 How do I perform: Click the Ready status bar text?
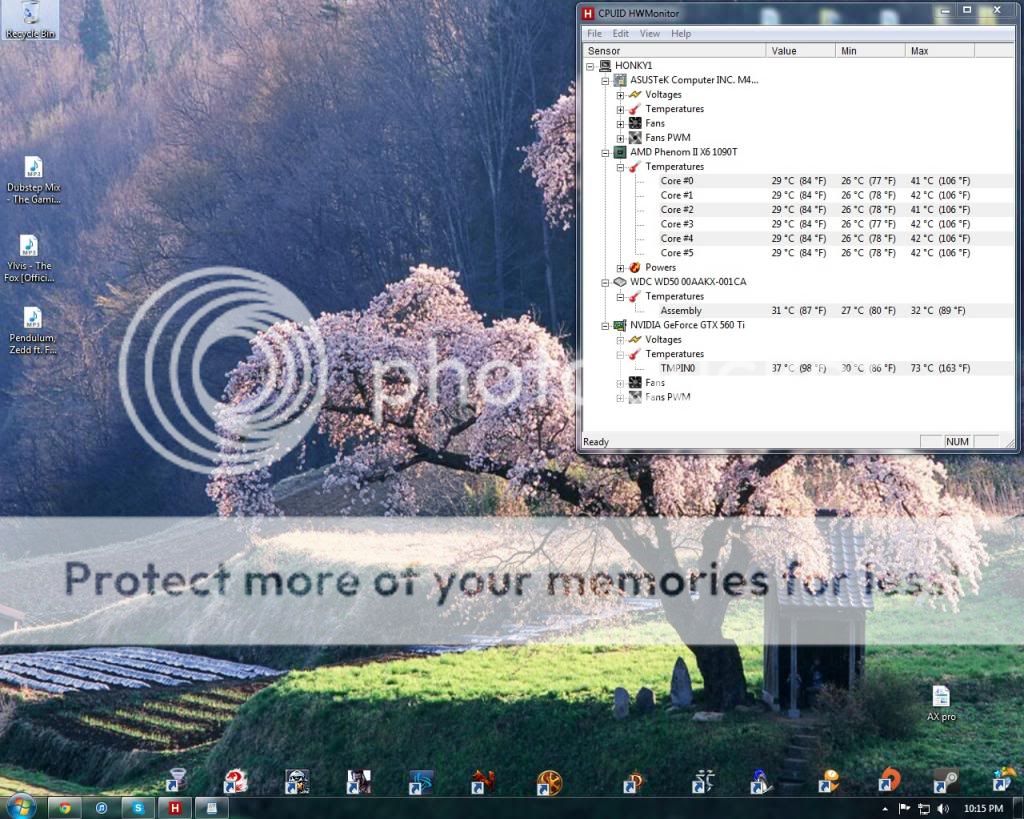596,442
